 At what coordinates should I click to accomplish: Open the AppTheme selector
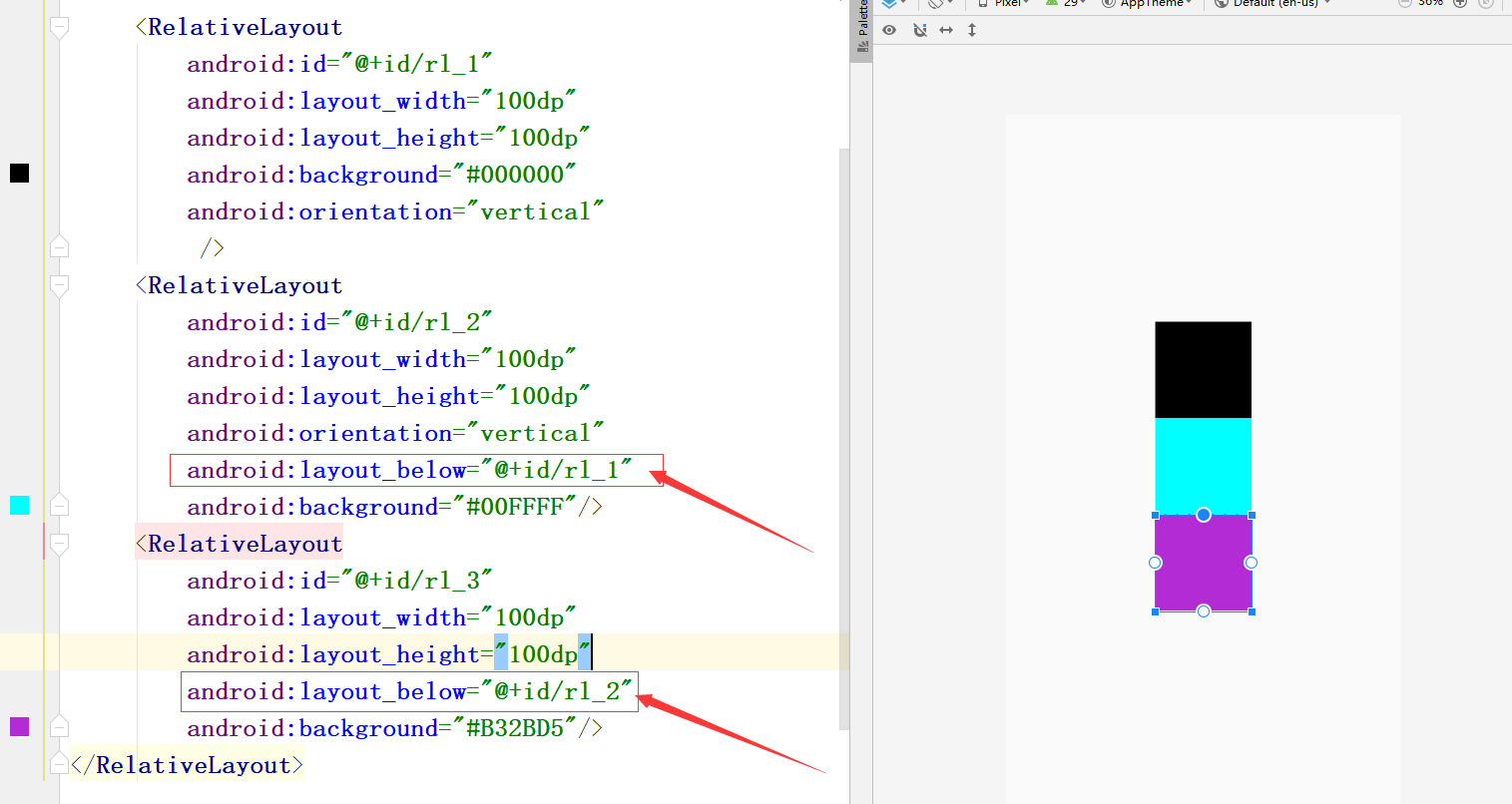1146,3
